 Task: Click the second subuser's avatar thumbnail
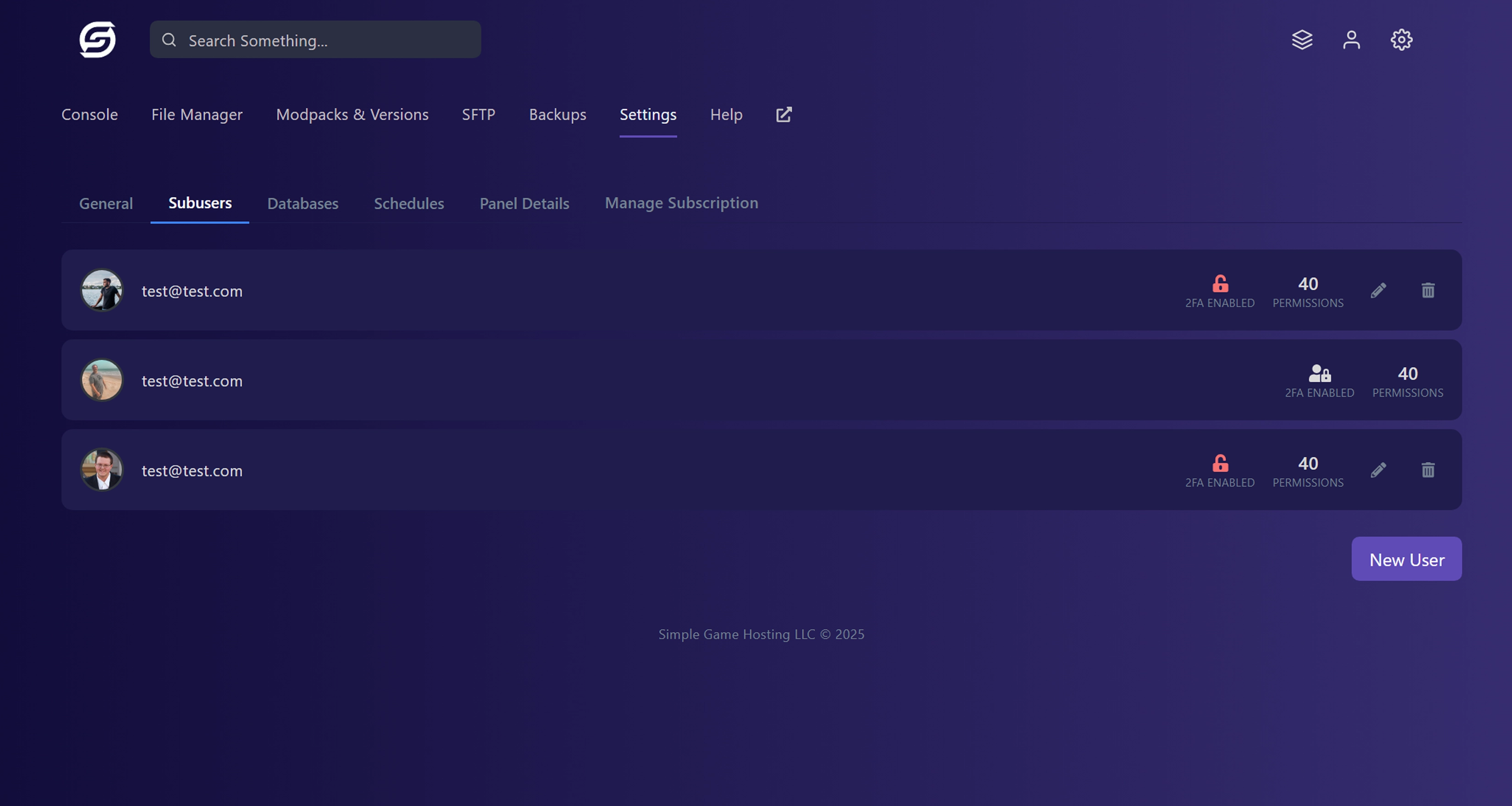coord(102,380)
